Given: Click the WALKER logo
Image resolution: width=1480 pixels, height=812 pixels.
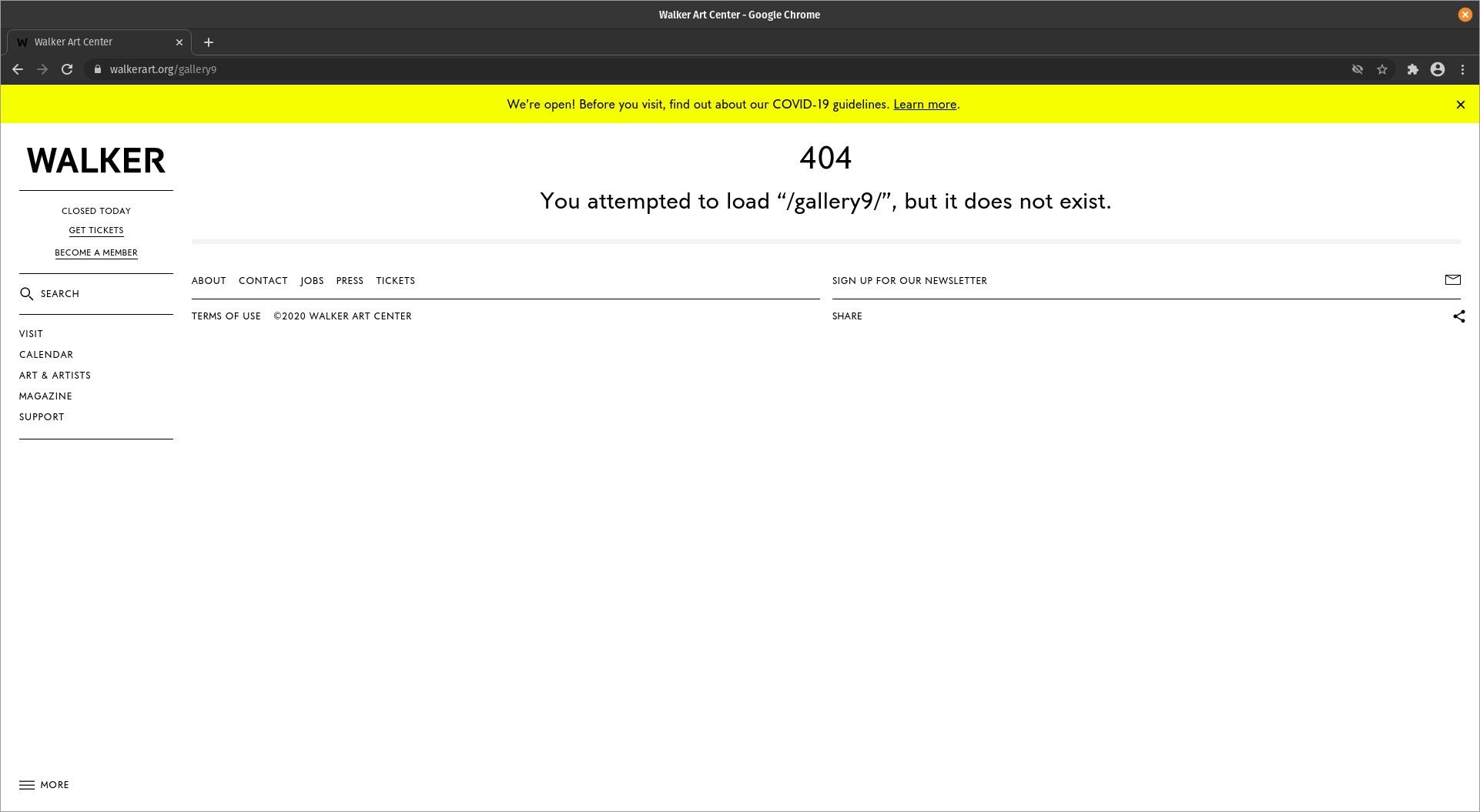Looking at the screenshot, I should (x=96, y=161).
